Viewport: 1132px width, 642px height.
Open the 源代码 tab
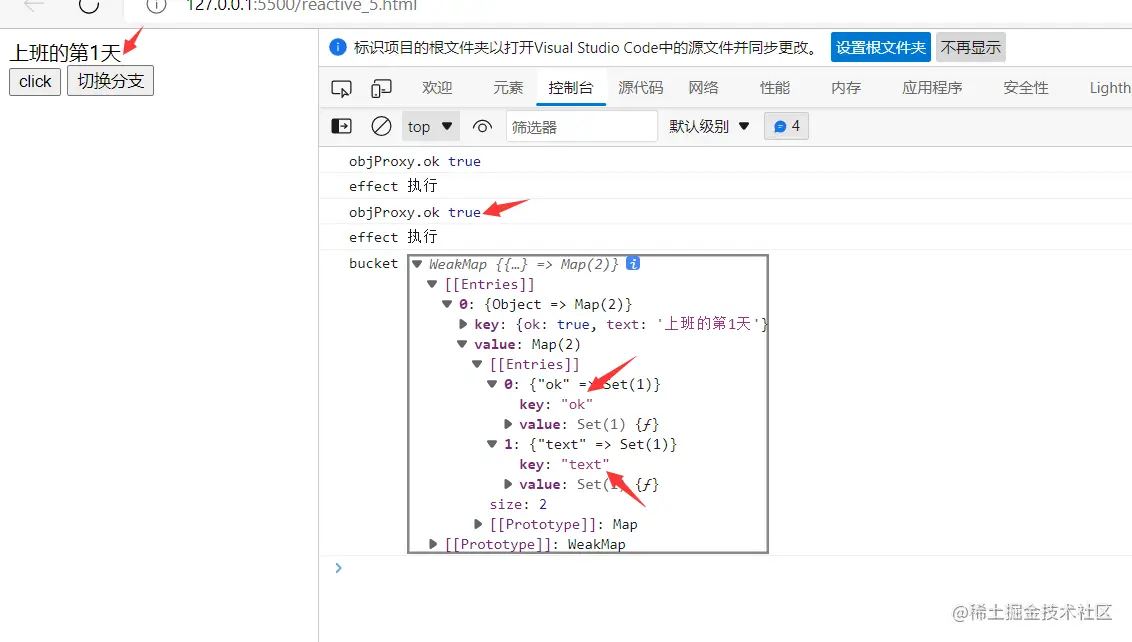(640, 88)
